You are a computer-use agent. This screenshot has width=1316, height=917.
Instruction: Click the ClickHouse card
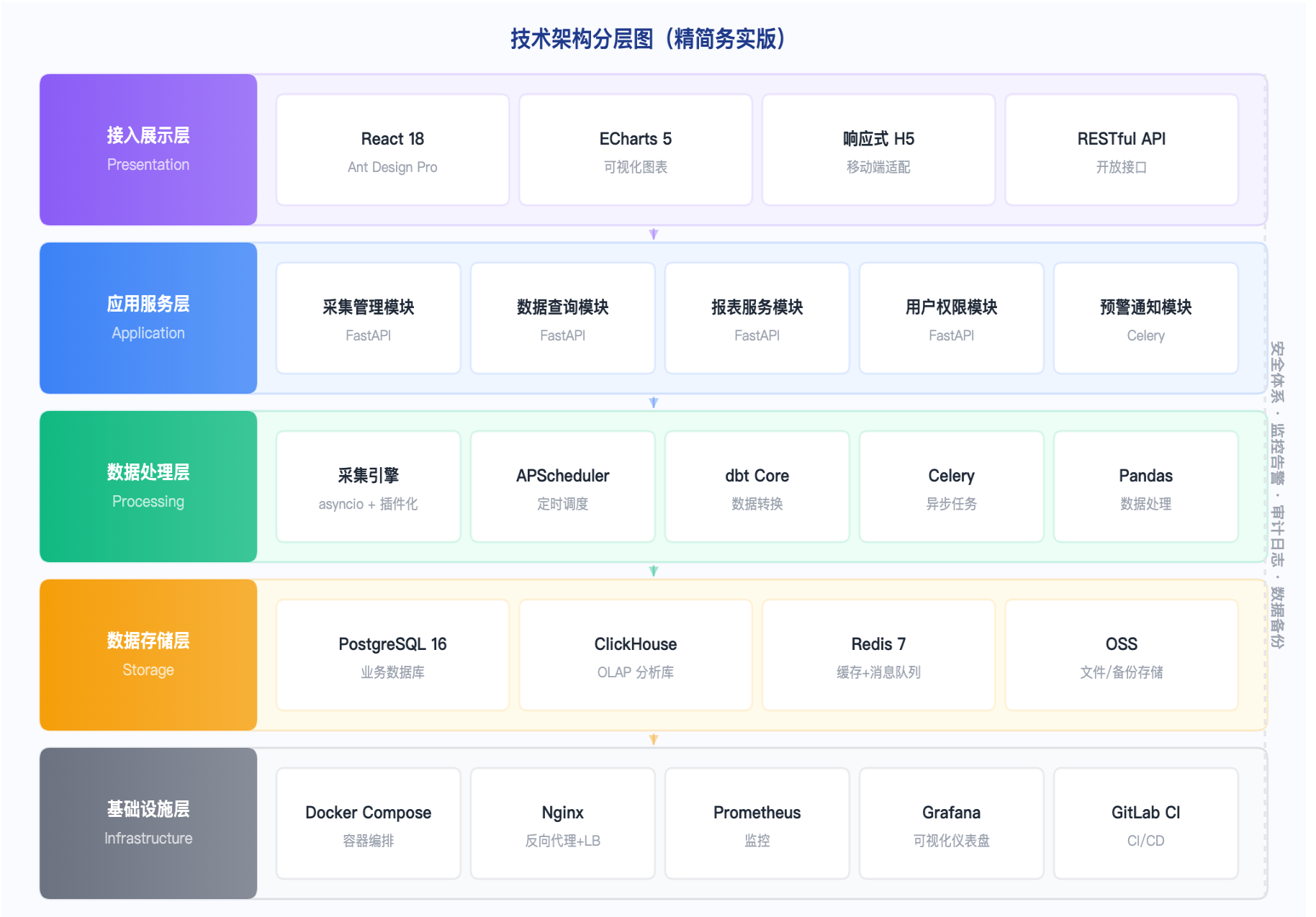(636, 655)
